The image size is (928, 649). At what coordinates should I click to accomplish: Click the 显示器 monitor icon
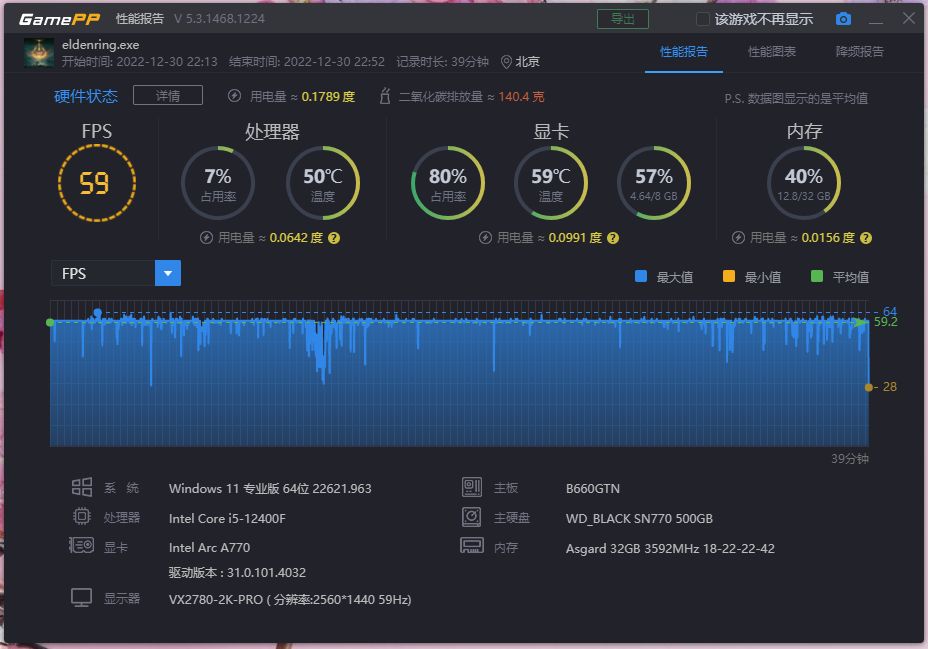pyautogui.click(x=84, y=597)
